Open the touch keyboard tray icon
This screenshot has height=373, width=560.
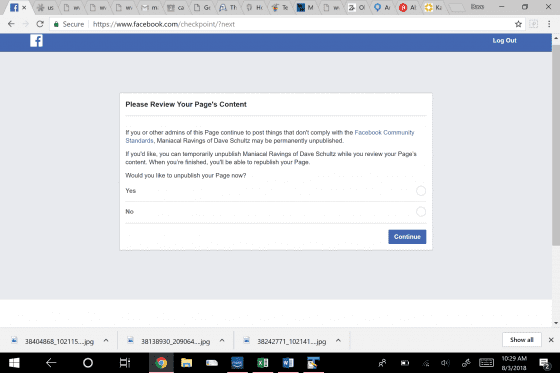tap(486, 363)
